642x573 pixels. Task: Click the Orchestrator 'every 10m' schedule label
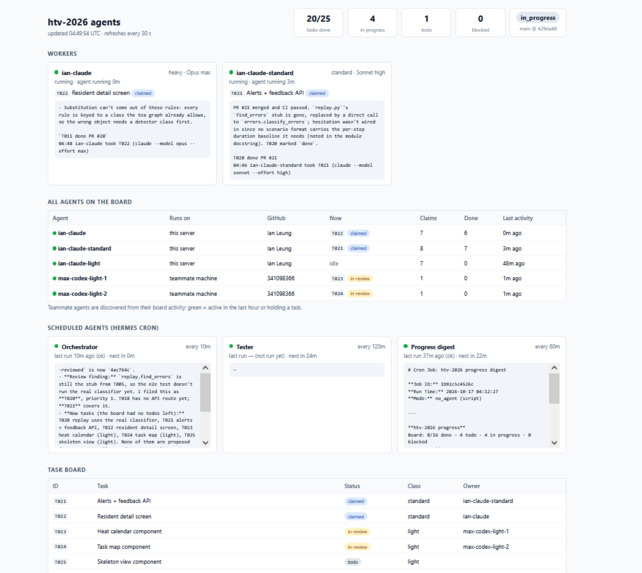point(198,347)
